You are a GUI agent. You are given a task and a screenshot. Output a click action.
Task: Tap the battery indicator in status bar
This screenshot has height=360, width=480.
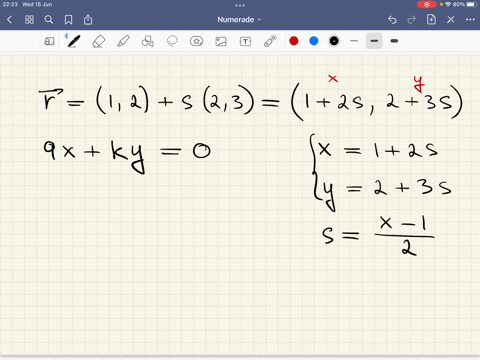(472, 4)
